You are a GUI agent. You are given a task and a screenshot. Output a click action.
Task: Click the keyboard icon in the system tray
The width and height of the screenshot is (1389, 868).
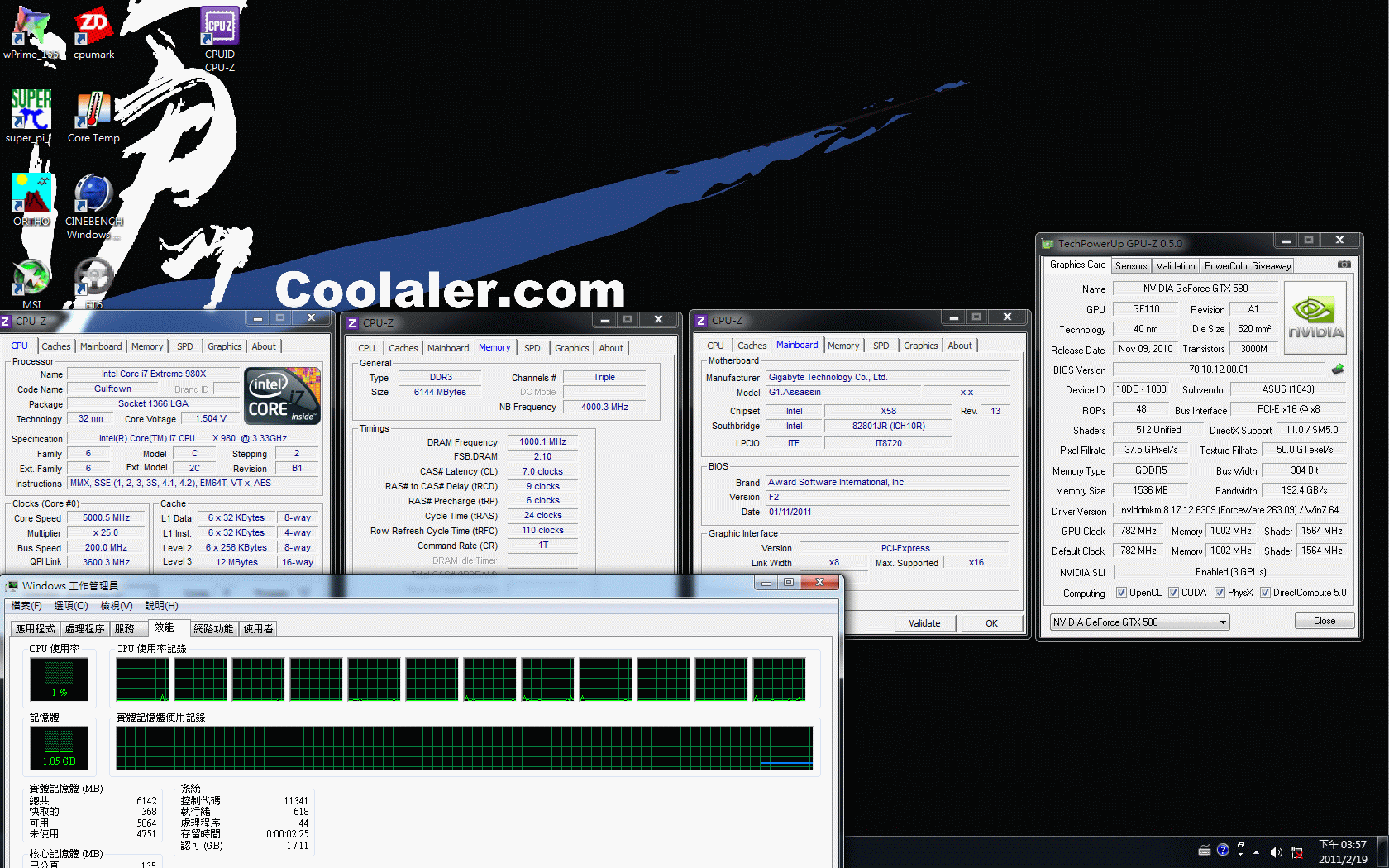tap(1204, 851)
